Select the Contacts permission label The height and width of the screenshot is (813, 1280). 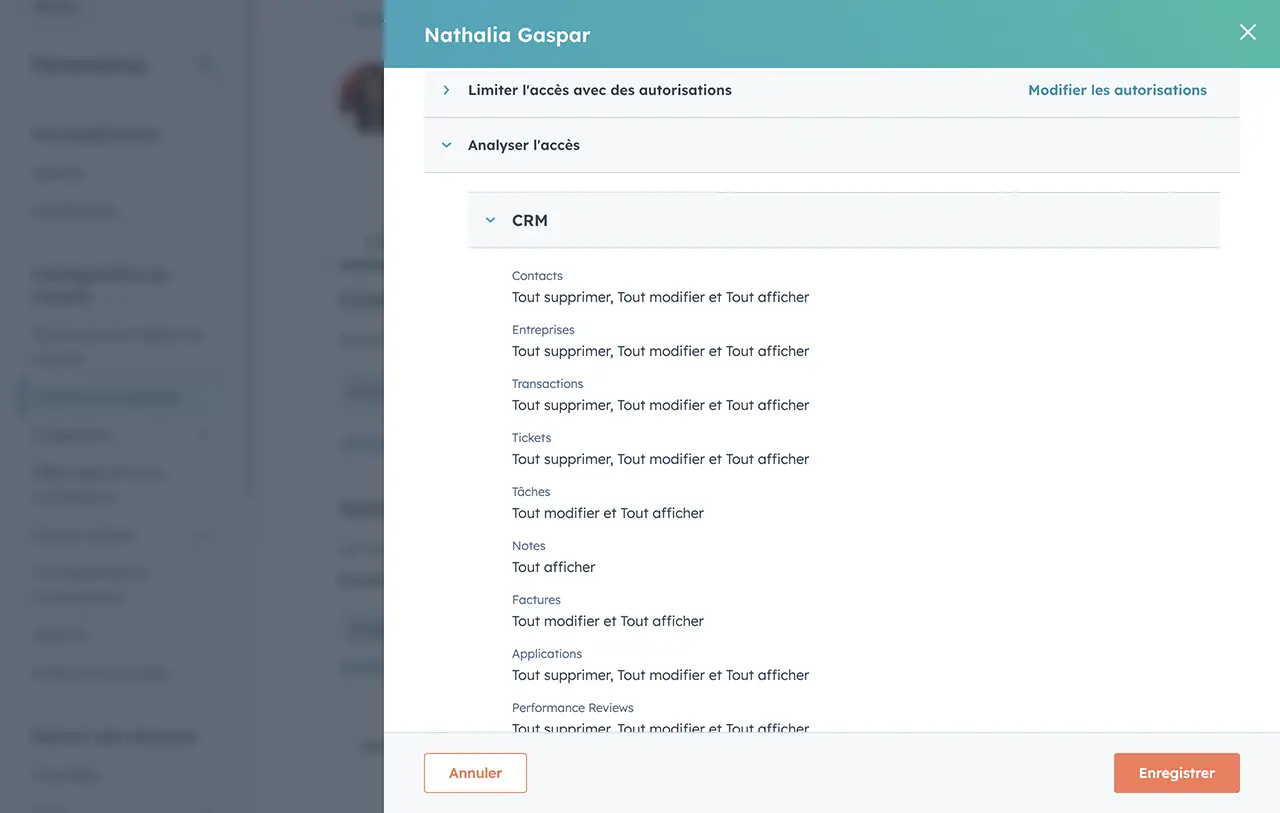click(537, 276)
